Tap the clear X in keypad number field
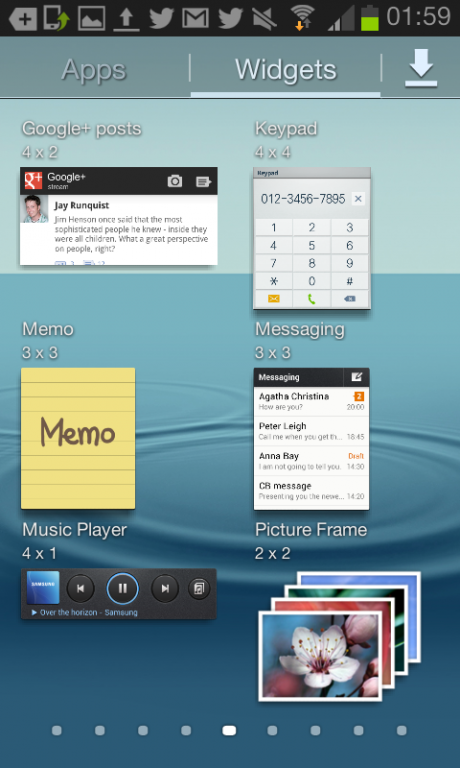The width and height of the screenshot is (460, 768). (358, 199)
